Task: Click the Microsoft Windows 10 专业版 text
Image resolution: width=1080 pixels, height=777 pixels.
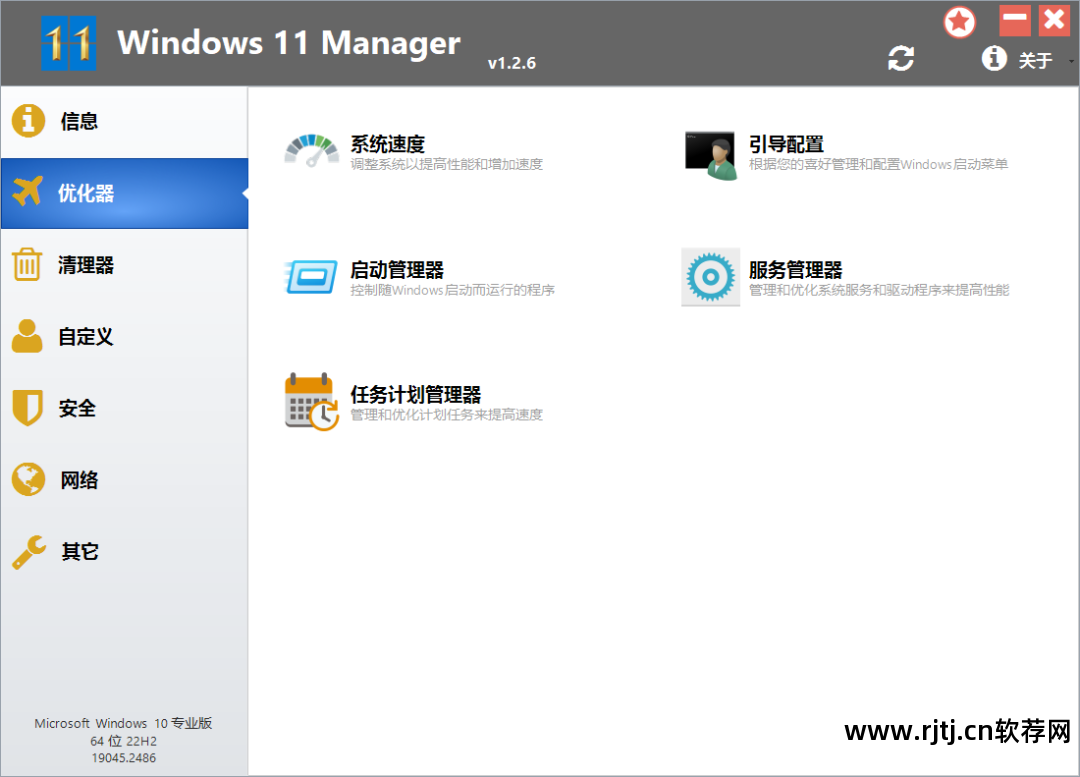Action: click(123, 723)
